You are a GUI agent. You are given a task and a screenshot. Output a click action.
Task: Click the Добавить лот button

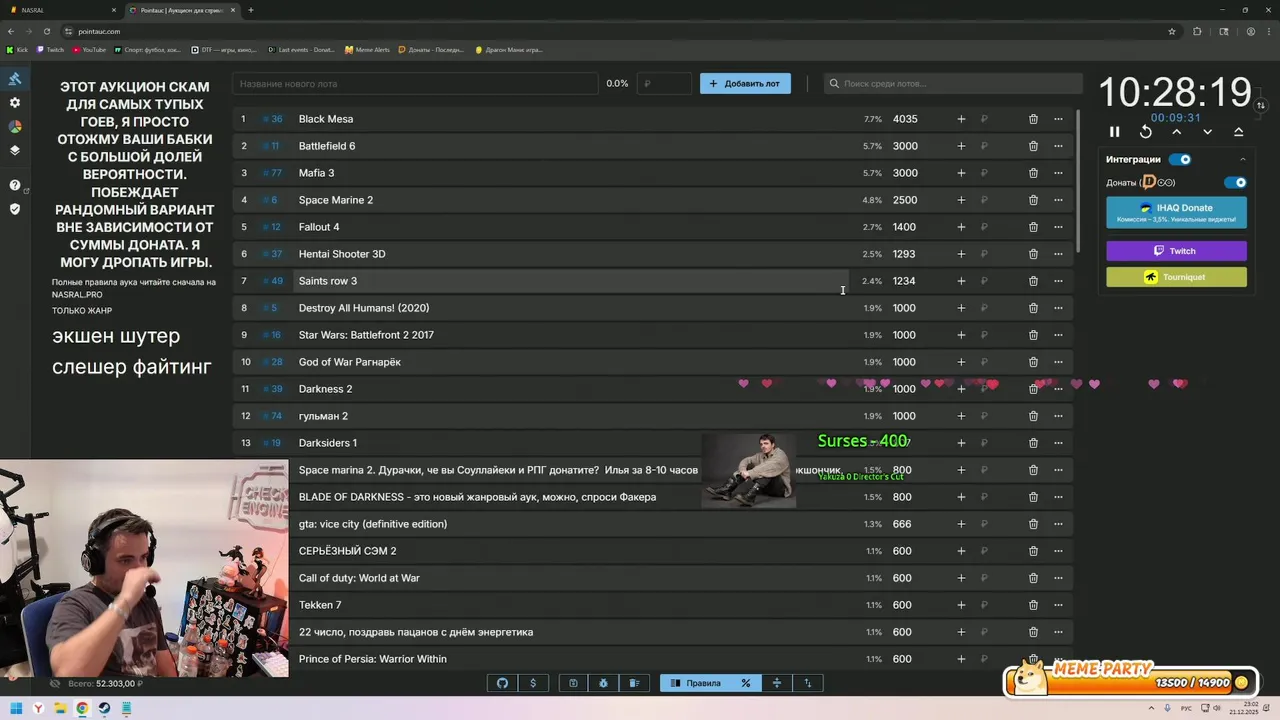(x=745, y=84)
